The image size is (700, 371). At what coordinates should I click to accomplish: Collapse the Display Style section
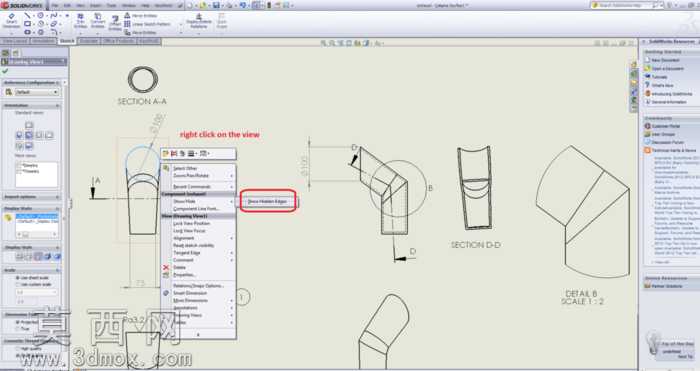58,248
